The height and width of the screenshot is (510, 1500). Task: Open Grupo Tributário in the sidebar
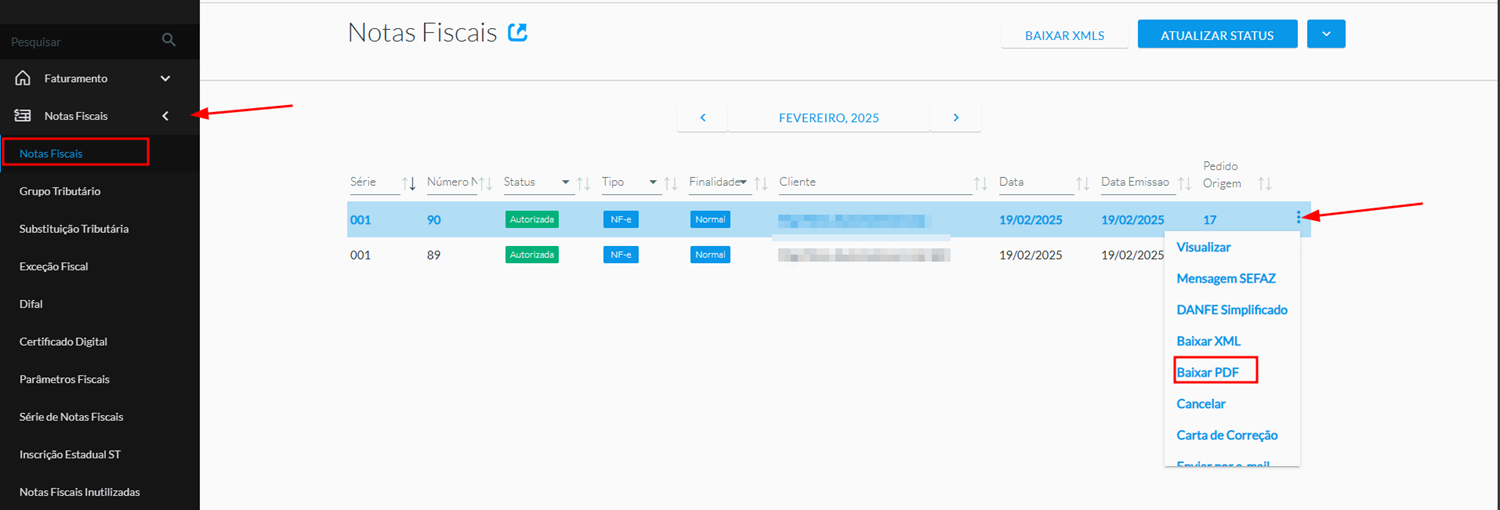coord(60,191)
